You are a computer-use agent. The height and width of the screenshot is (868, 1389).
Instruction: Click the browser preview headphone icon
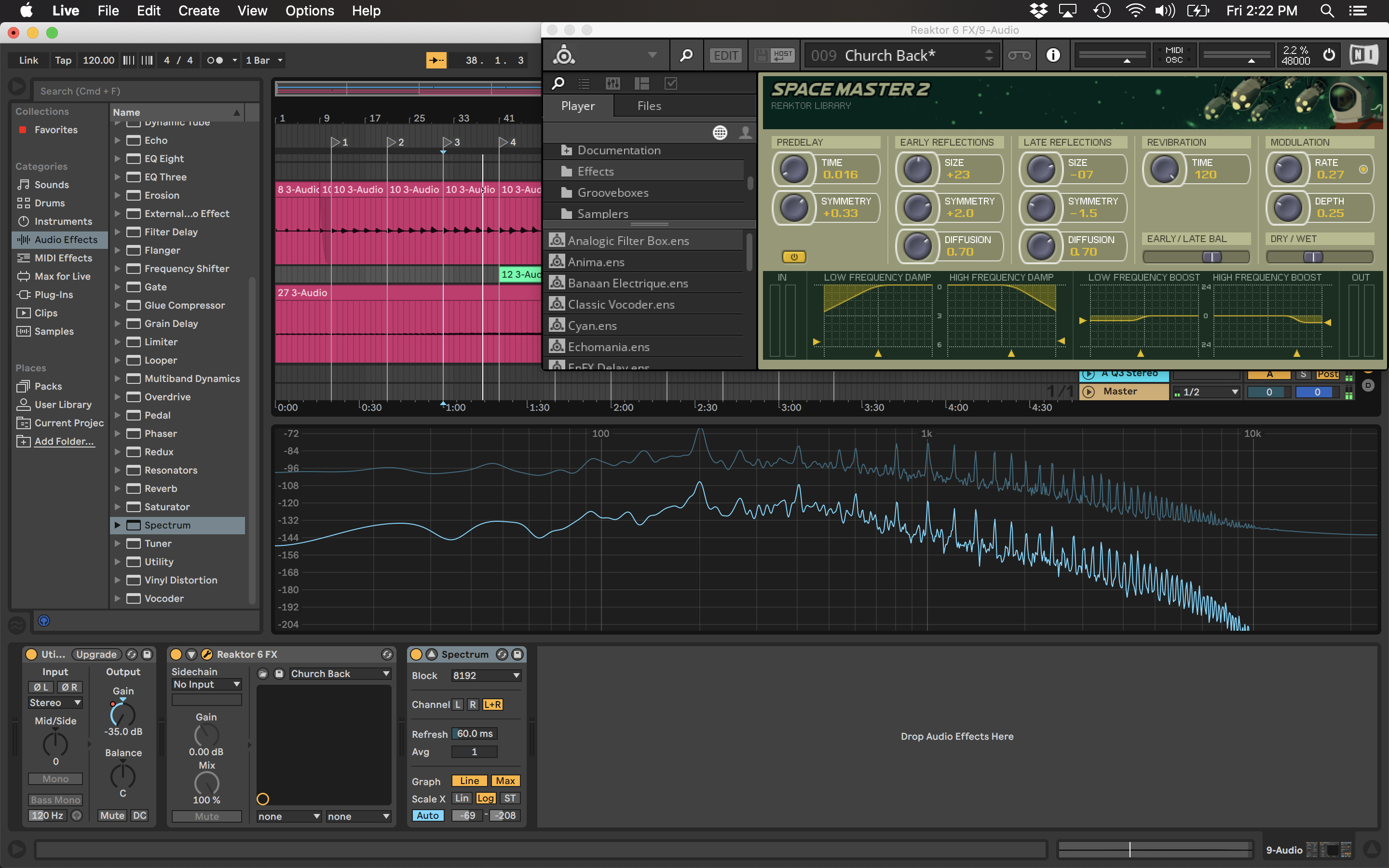coord(43,621)
